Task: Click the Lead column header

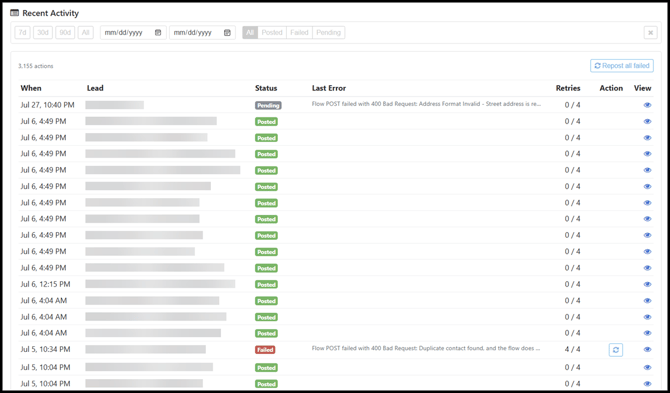Action: point(95,88)
